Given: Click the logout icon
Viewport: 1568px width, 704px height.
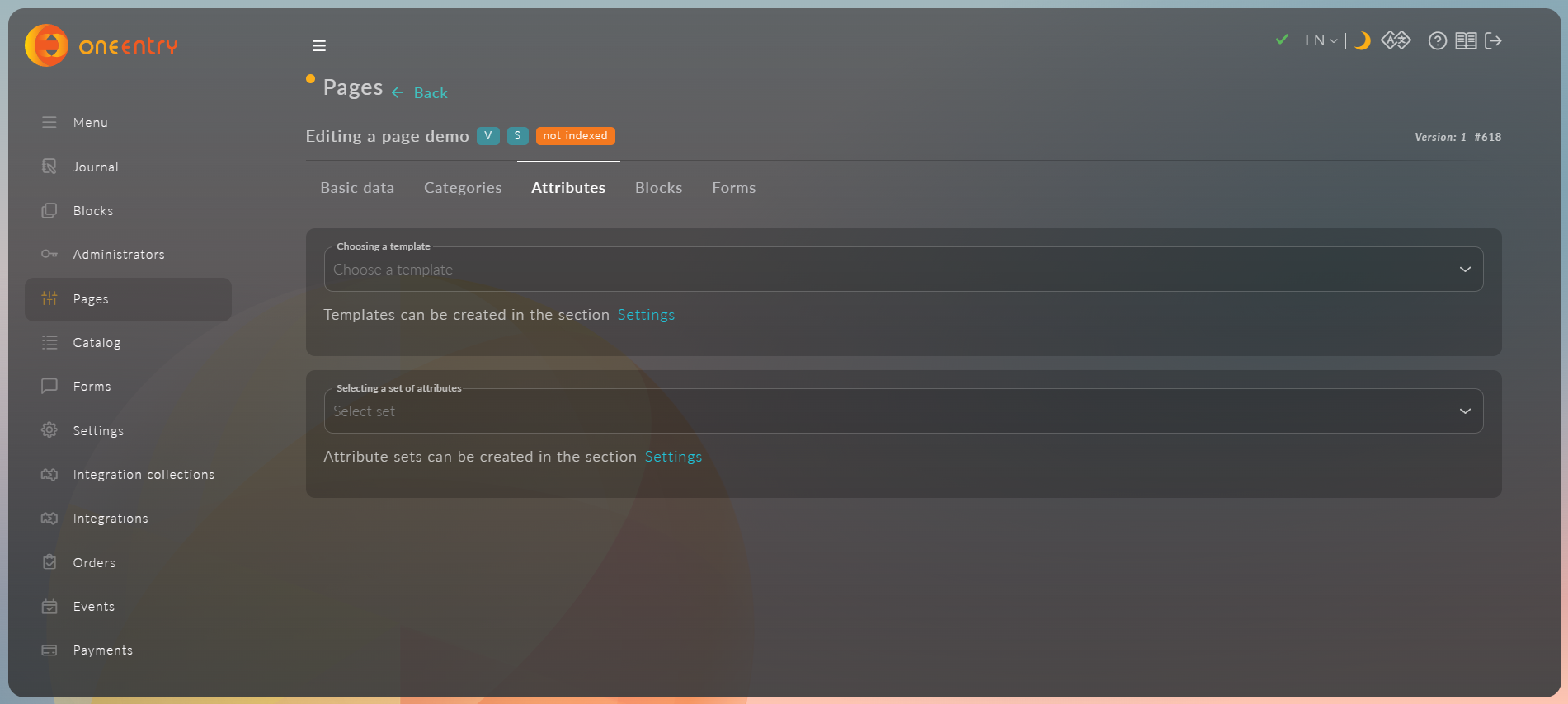Looking at the screenshot, I should tap(1493, 40).
